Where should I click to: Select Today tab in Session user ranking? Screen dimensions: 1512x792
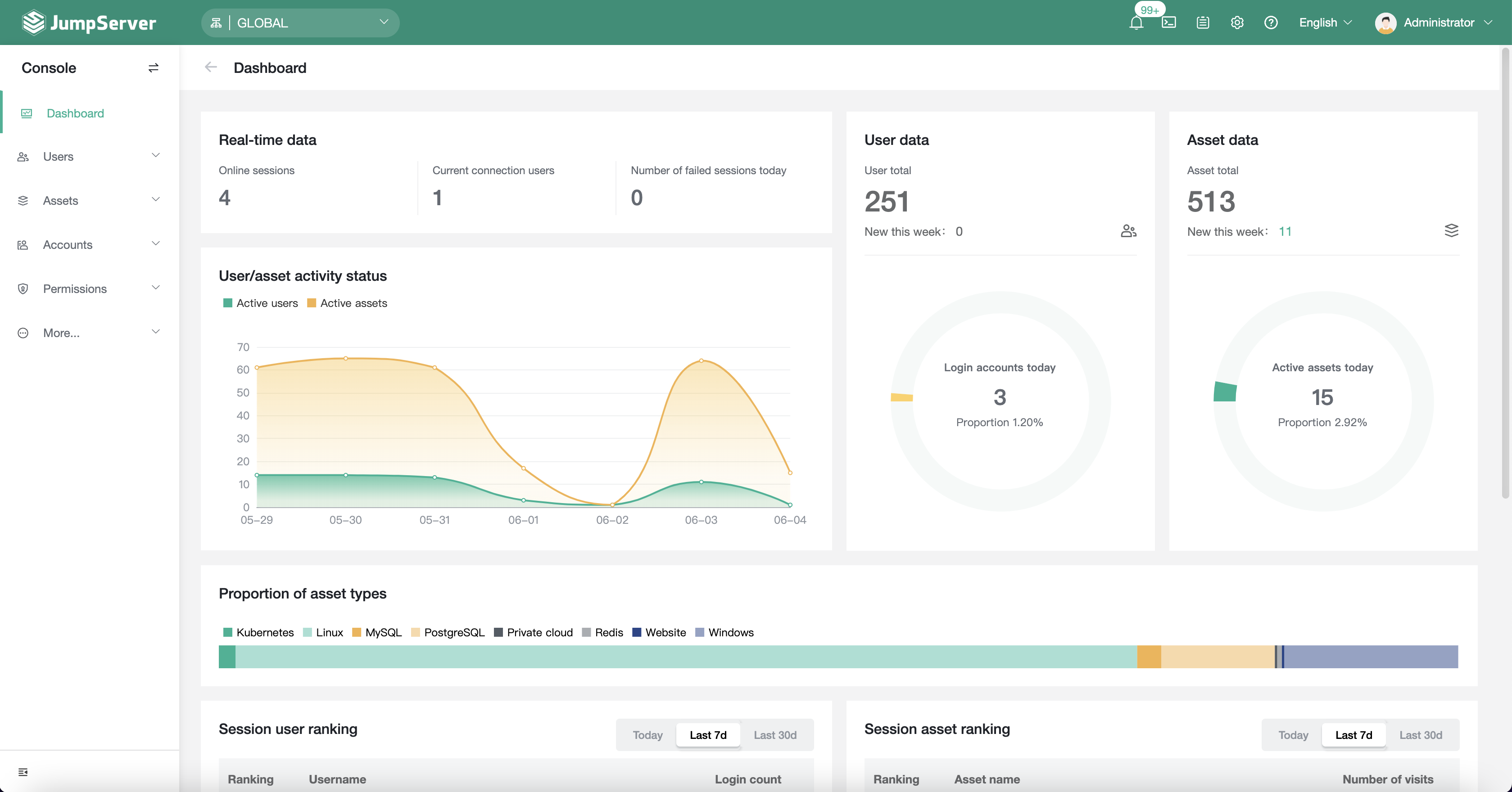click(x=647, y=735)
